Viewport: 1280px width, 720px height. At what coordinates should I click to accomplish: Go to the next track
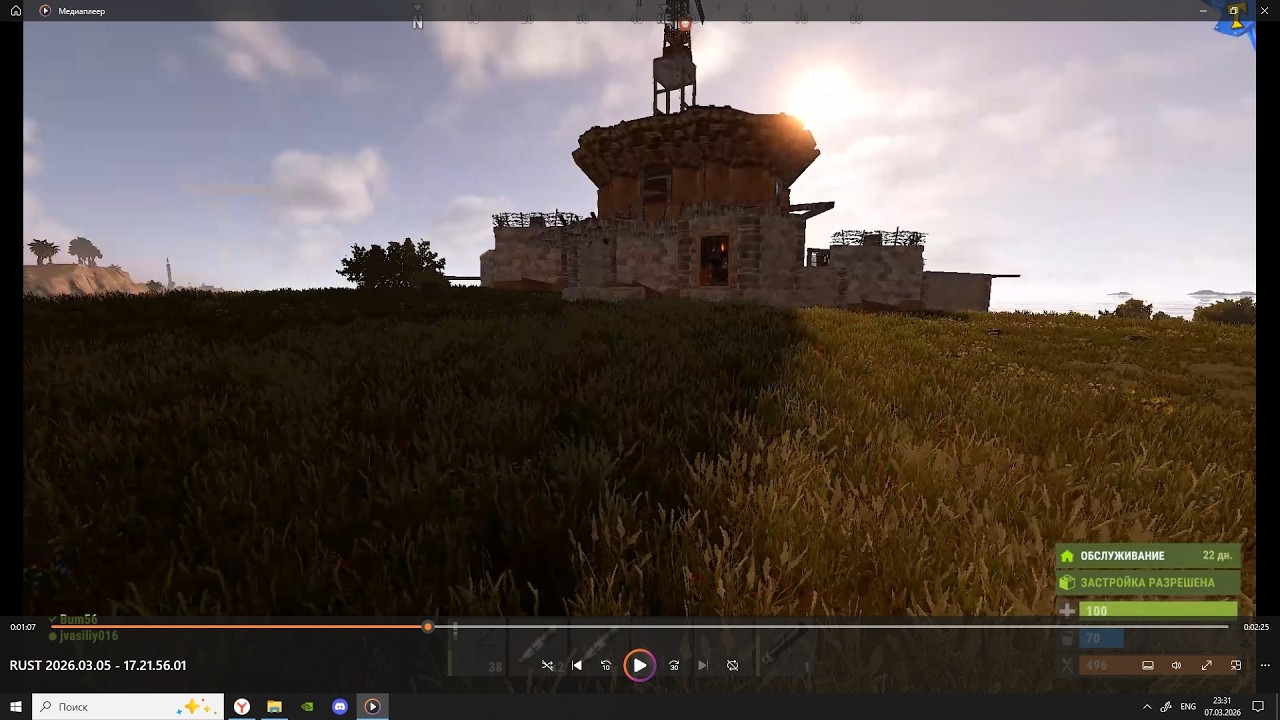pyautogui.click(x=703, y=665)
